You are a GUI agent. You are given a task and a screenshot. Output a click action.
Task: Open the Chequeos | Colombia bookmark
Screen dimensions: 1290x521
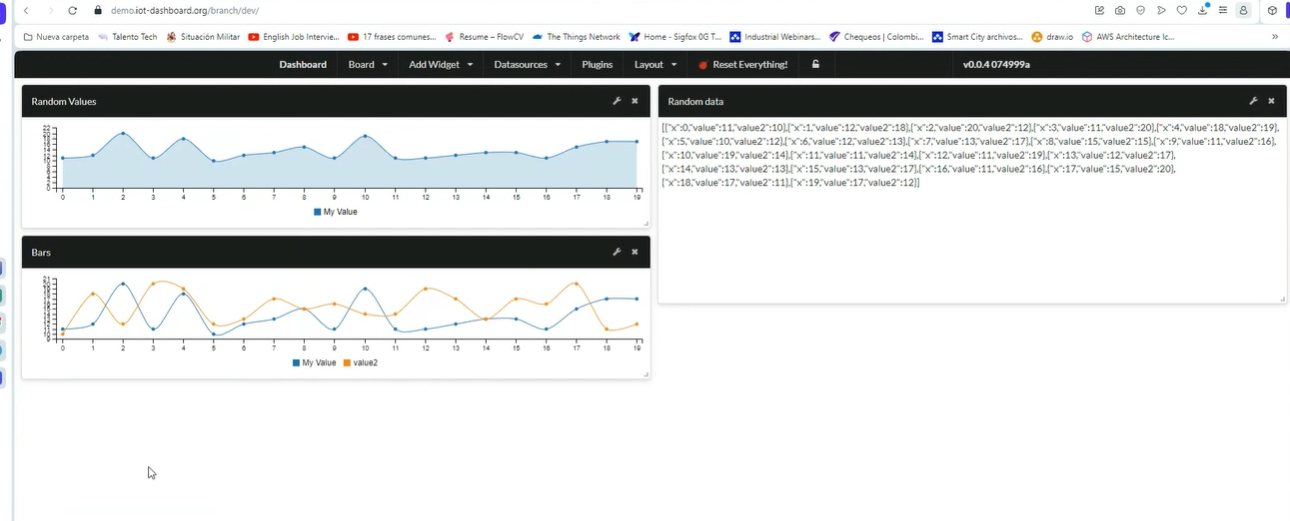click(876, 37)
